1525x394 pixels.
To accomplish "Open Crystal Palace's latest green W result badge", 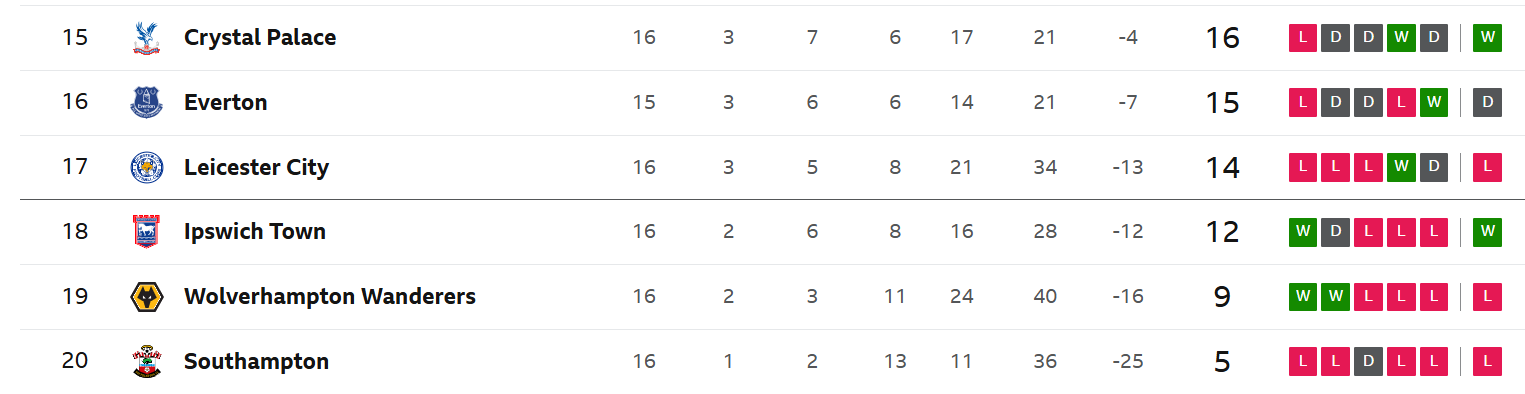I will [x=1487, y=38].
